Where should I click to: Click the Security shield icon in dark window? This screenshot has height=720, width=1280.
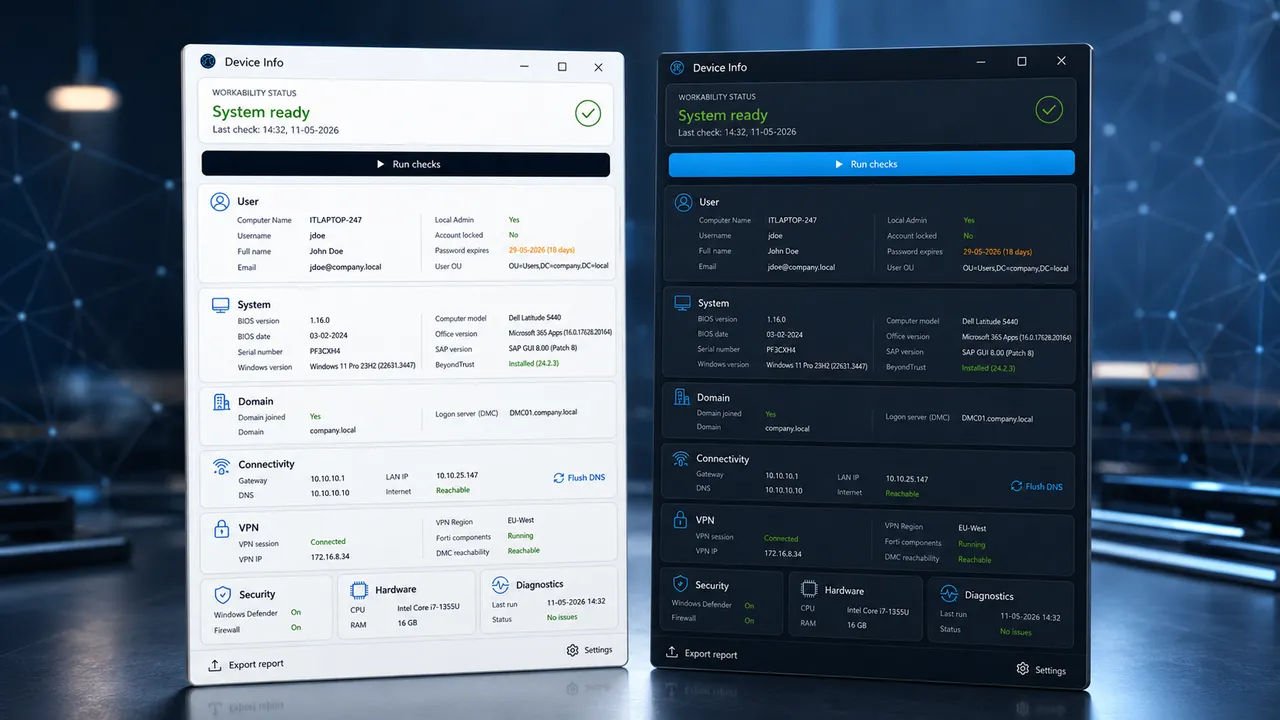680,584
